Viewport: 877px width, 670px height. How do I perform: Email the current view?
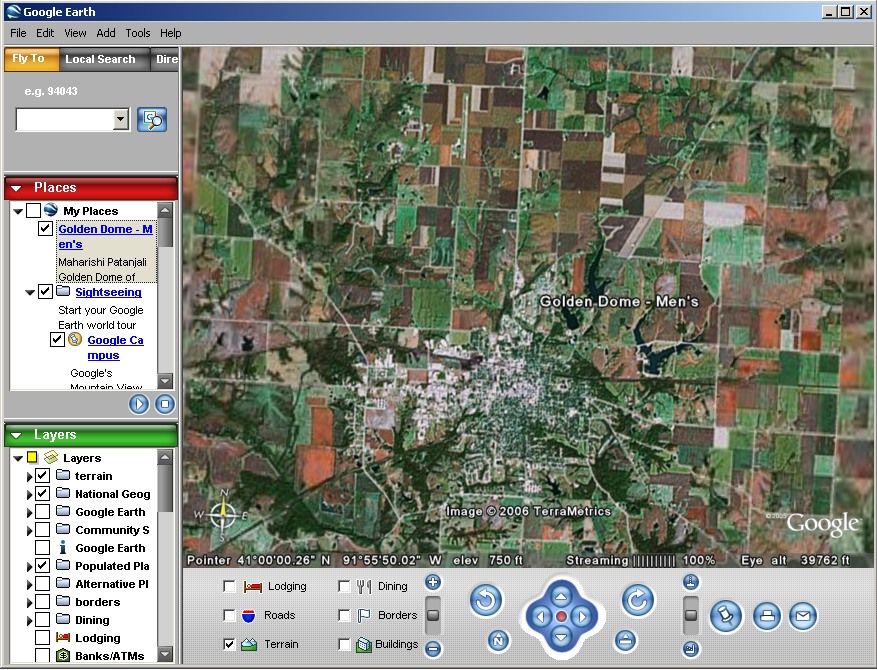pyautogui.click(x=803, y=616)
